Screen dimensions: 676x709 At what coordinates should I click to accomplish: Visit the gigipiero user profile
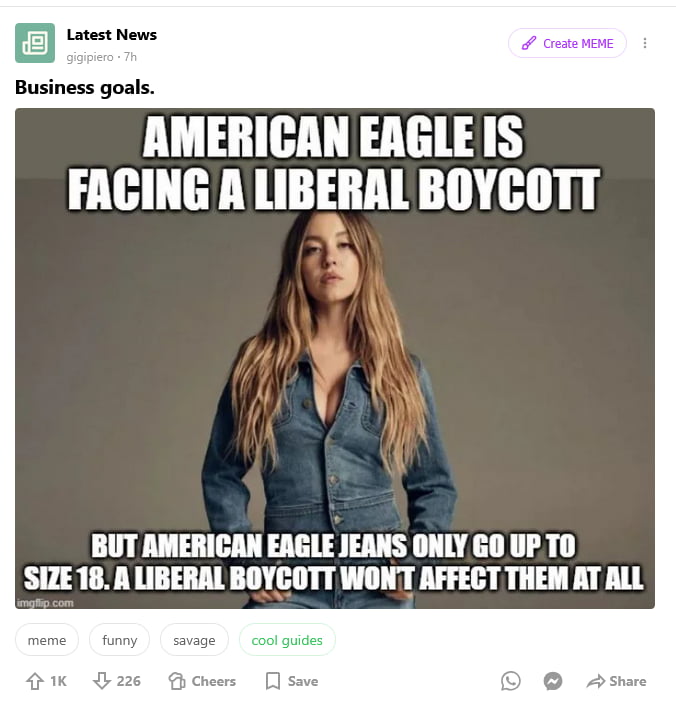pyautogui.click(x=90, y=57)
